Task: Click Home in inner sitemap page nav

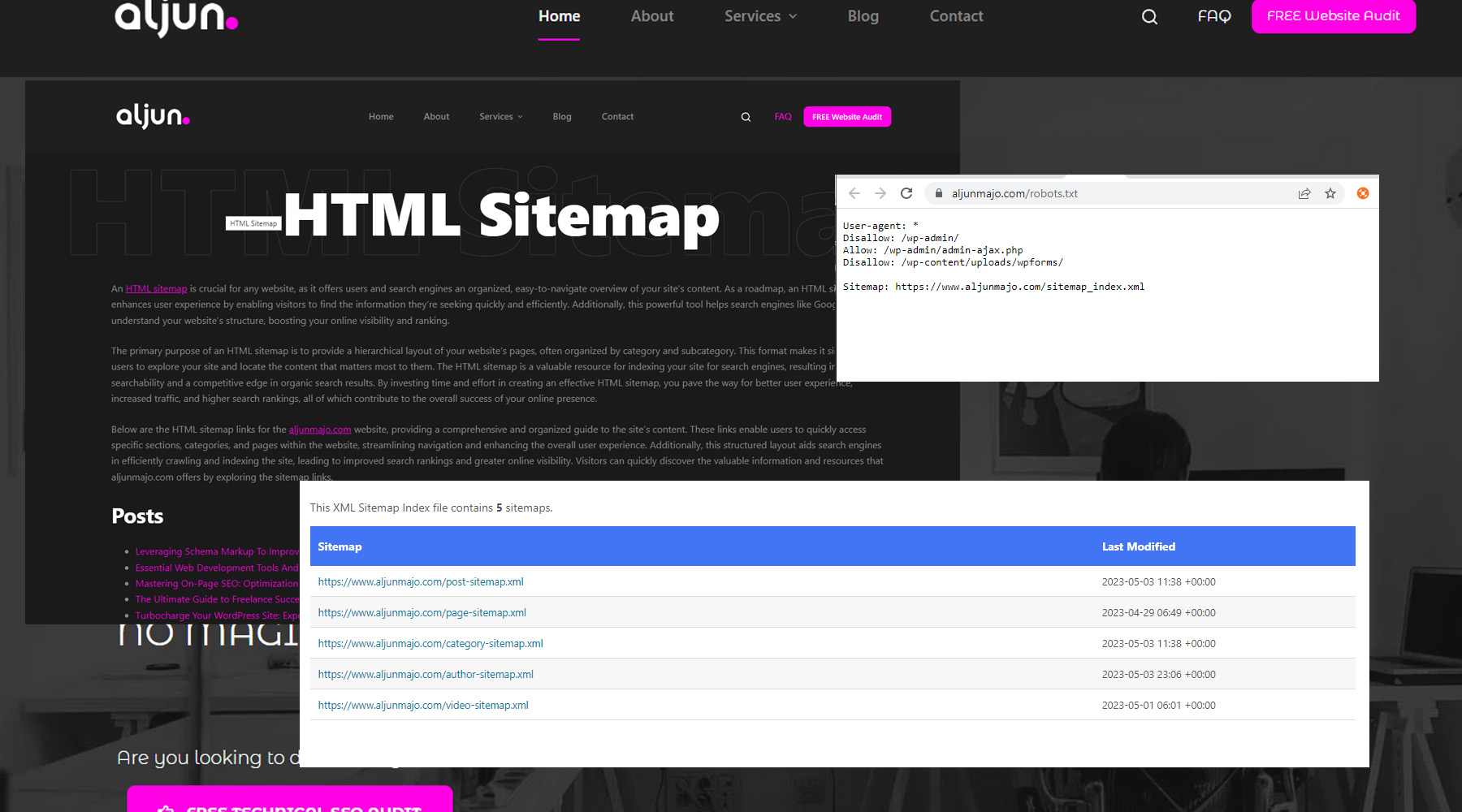Action: (x=381, y=117)
